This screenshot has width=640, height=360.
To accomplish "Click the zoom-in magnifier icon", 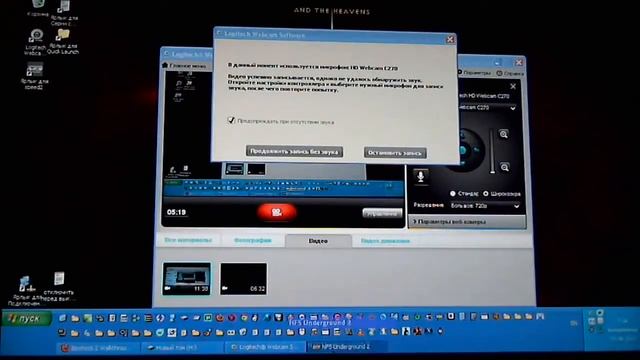I will click(504, 134).
